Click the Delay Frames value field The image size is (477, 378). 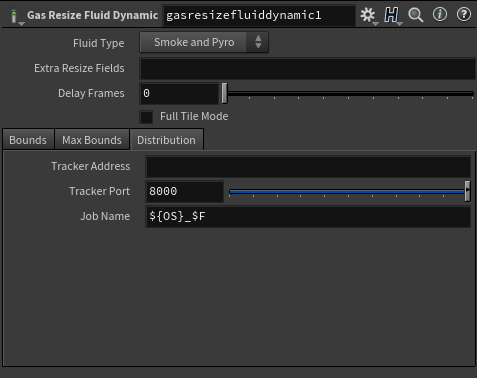pyautogui.click(x=179, y=93)
